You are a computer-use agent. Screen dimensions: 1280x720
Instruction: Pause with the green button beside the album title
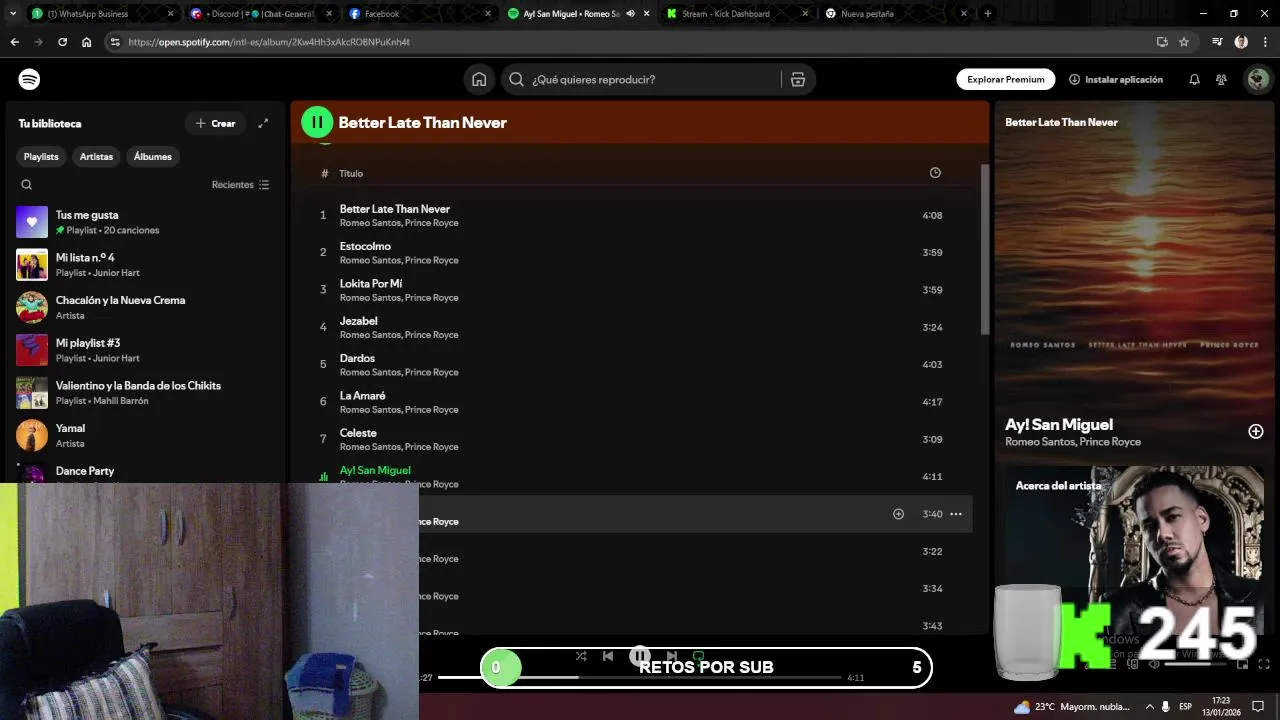317,122
